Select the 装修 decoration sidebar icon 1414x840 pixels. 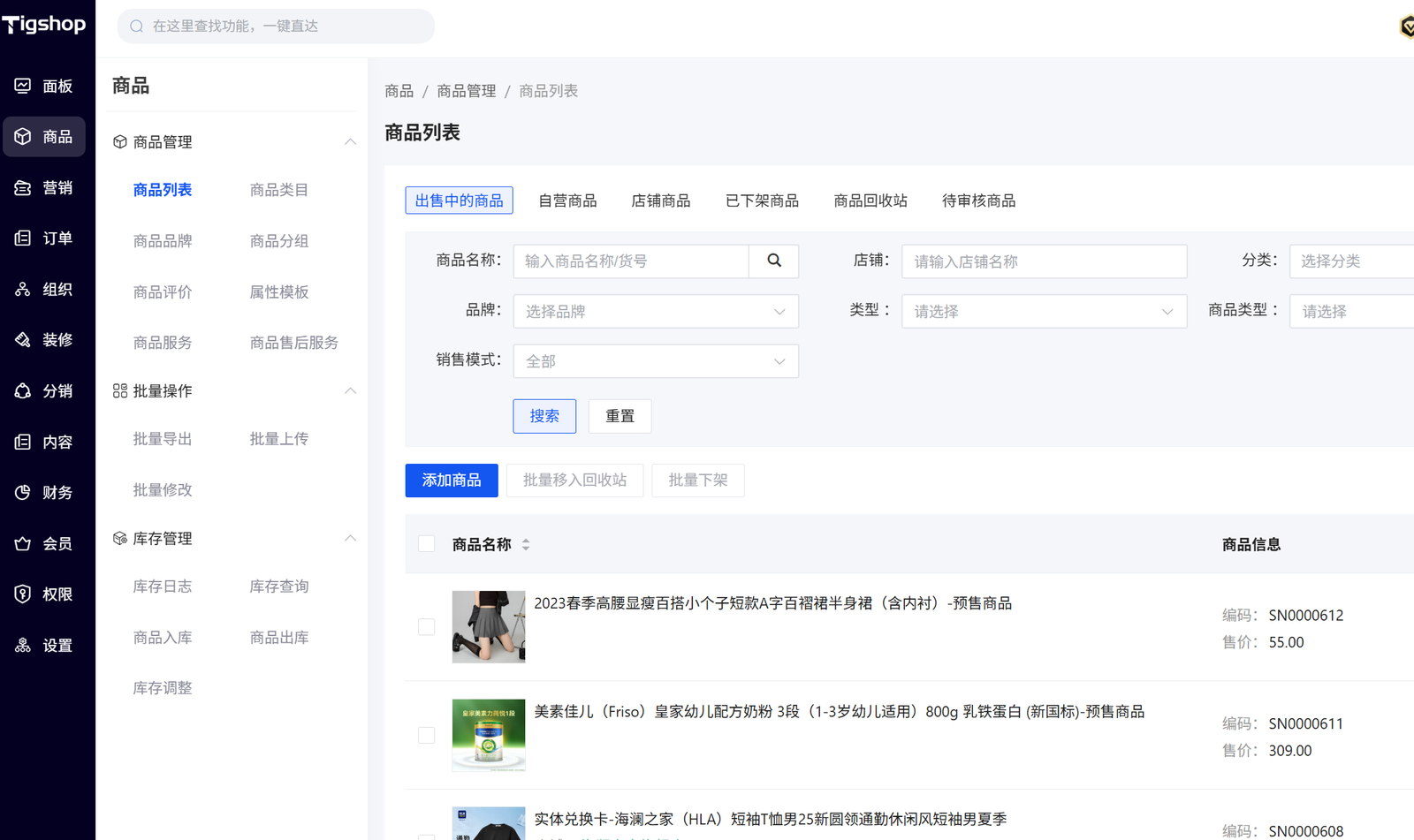(x=23, y=340)
